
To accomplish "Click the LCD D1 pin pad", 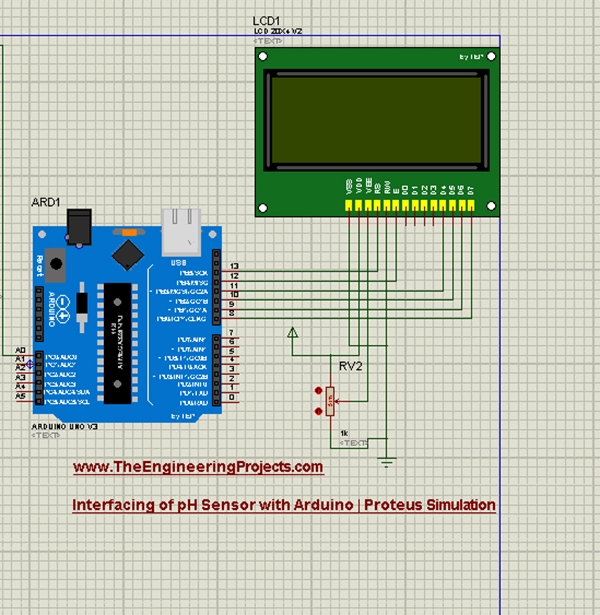I will coord(415,205).
